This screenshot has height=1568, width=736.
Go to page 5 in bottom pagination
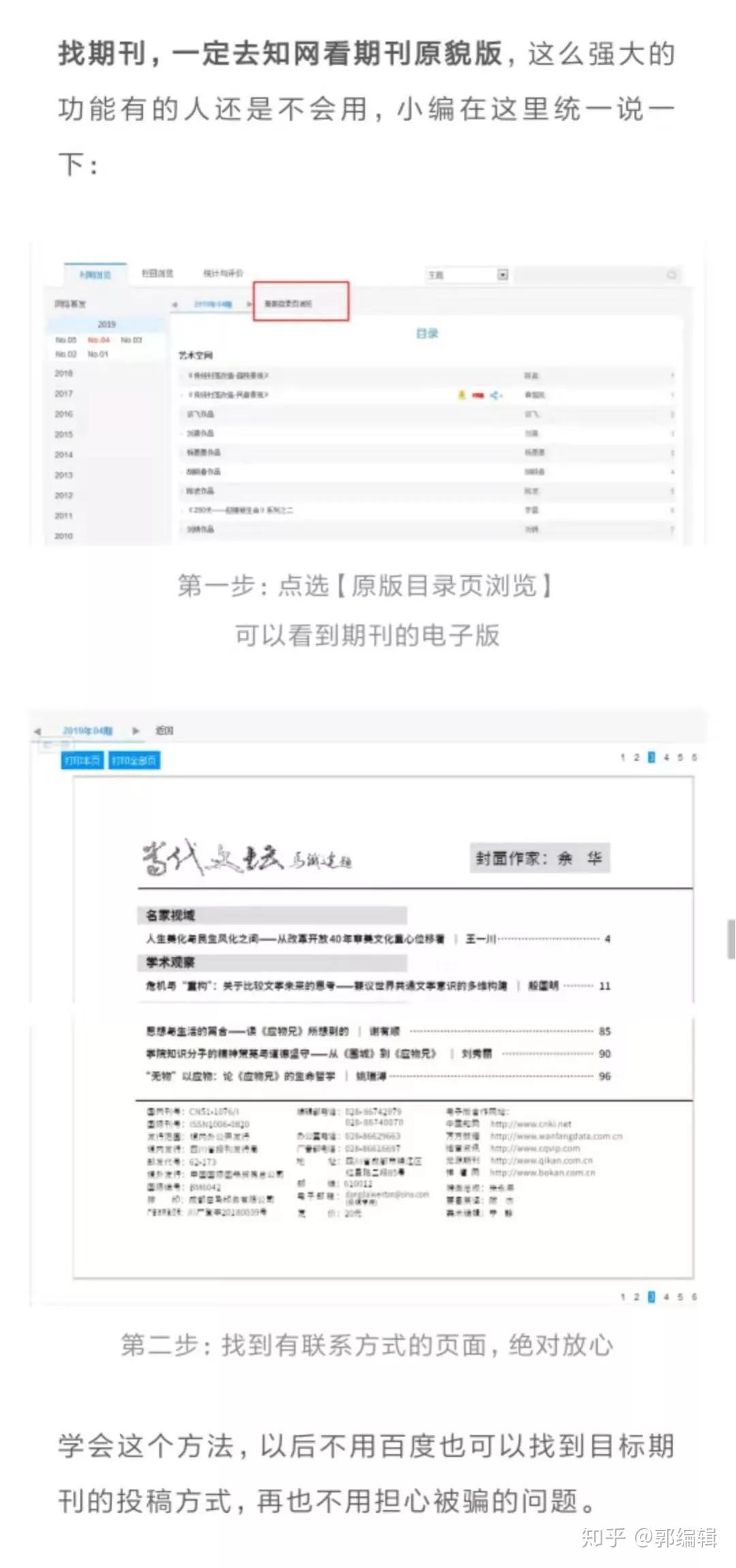coord(680,1297)
